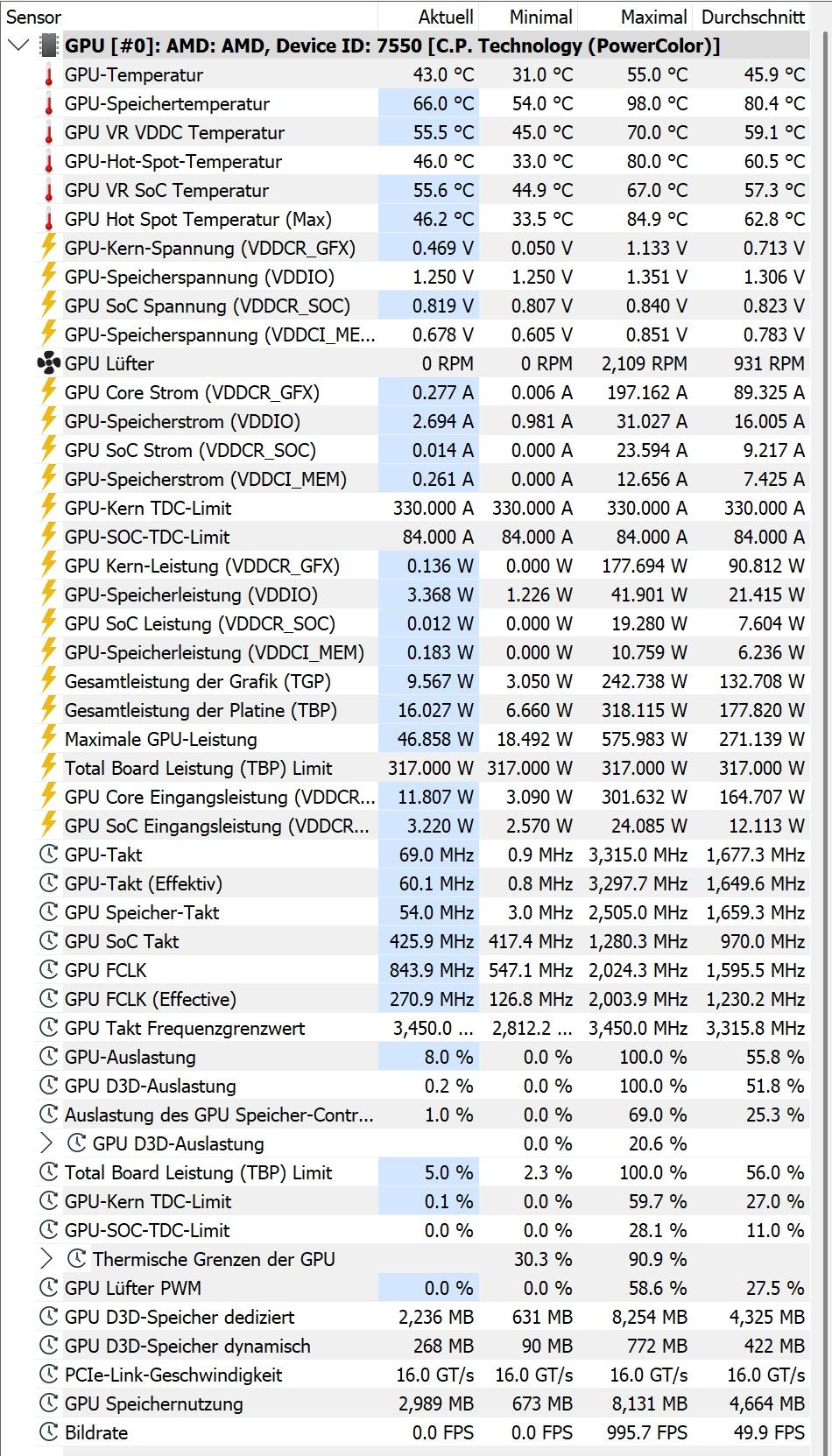
Task: Click the 45.9 °C average GPU temperature value
Action: click(x=774, y=75)
